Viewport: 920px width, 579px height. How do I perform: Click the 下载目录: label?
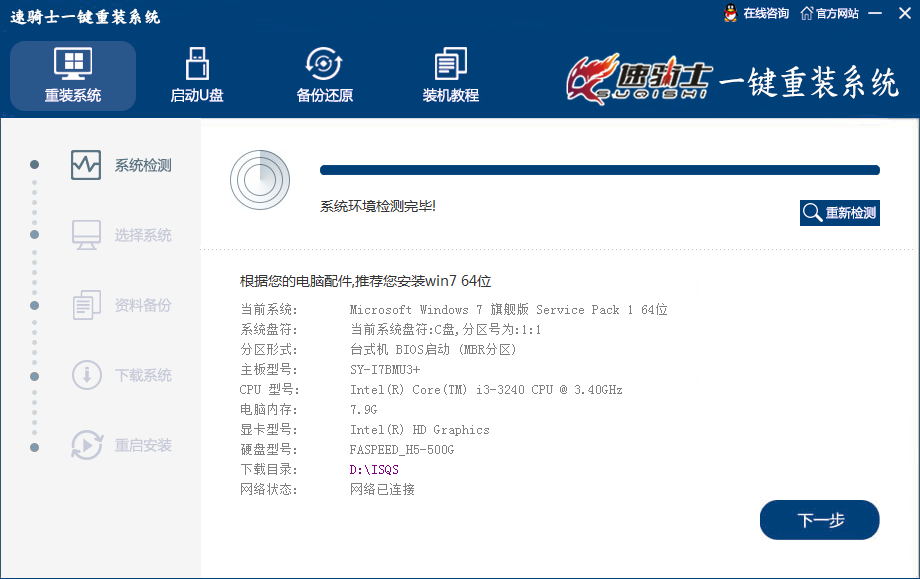click(269, 469)
